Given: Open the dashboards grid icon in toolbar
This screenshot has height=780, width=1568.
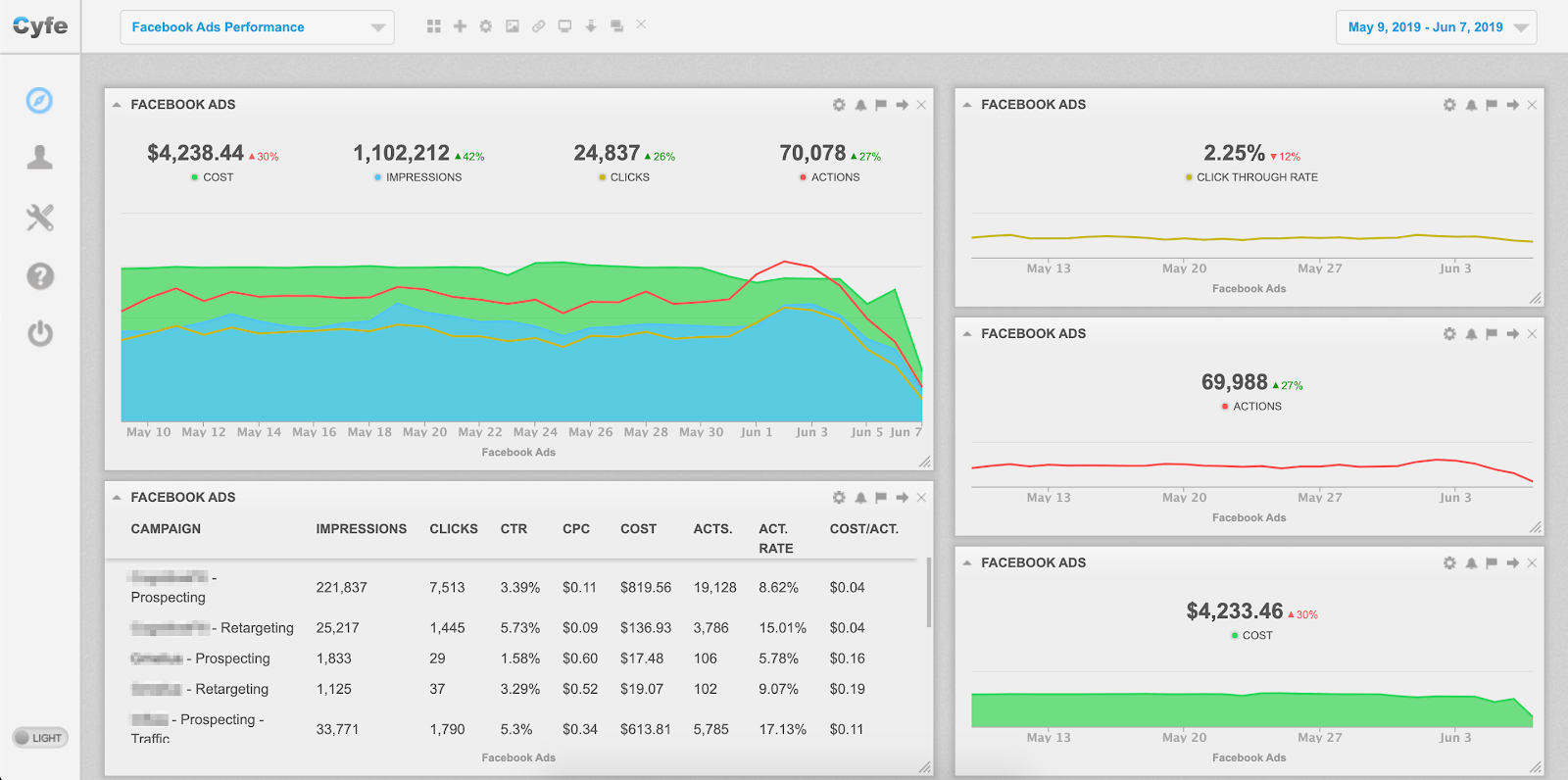Looking at the screenshot, I should (434, 26).
